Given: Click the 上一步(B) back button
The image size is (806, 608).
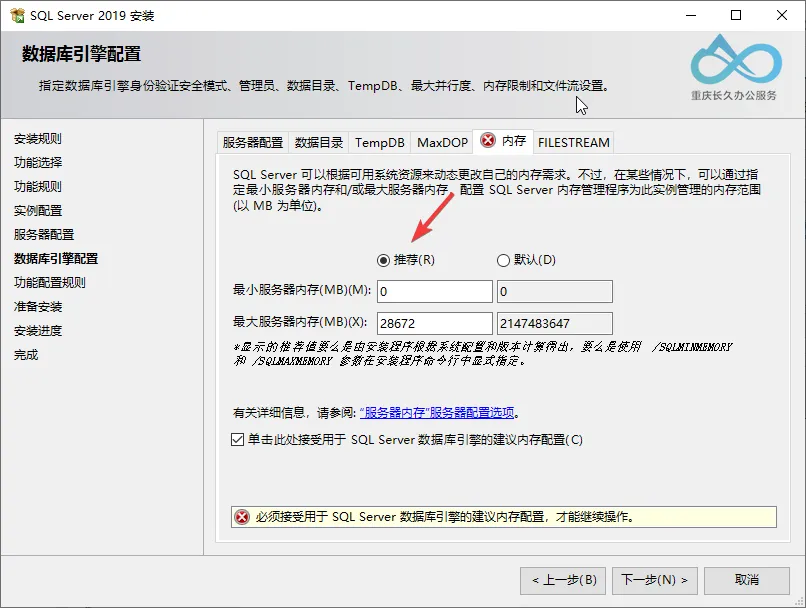Looking at the screenshot, I should tap(563, 580).
